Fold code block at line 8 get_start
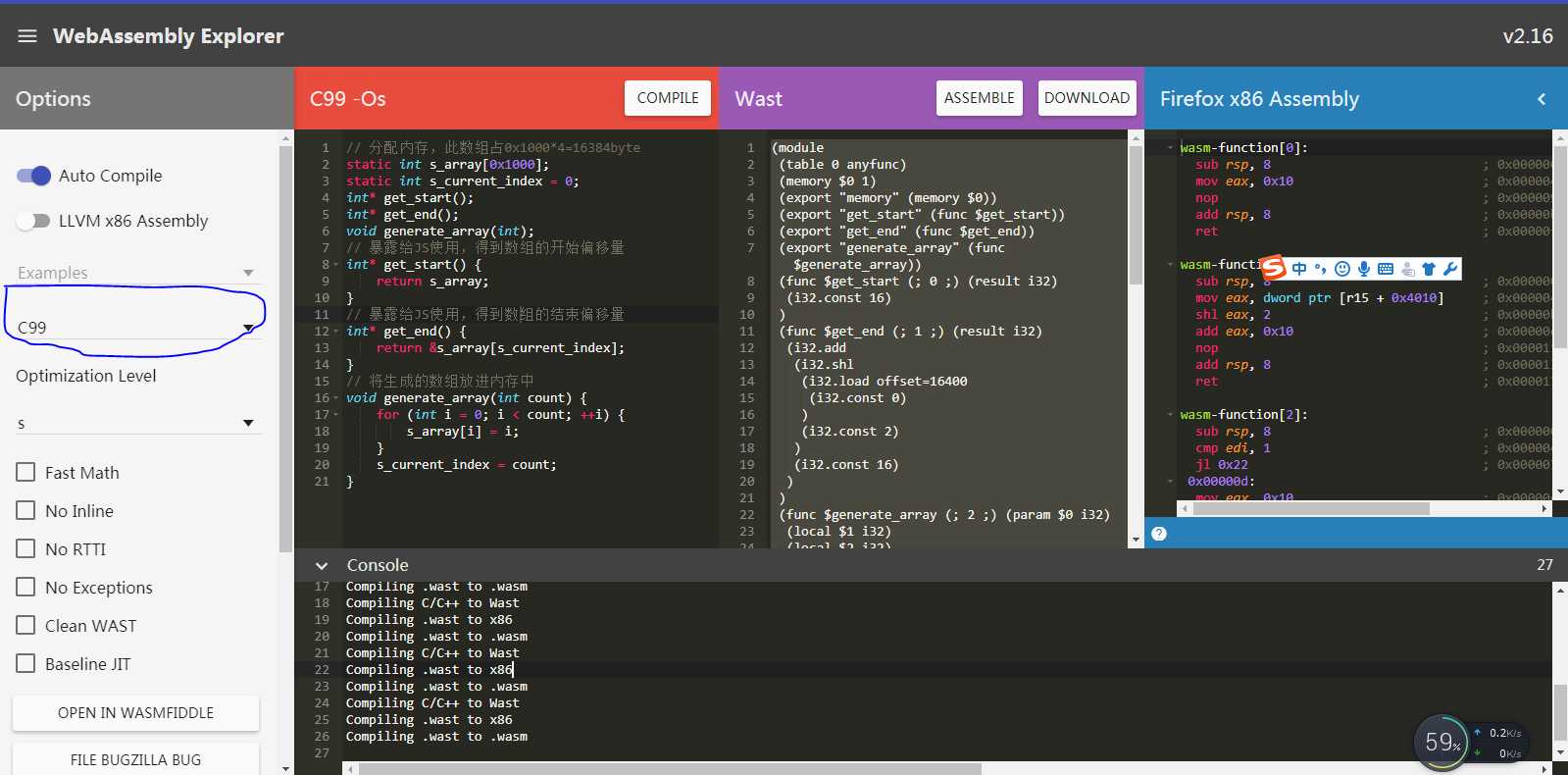 (336, 265)
